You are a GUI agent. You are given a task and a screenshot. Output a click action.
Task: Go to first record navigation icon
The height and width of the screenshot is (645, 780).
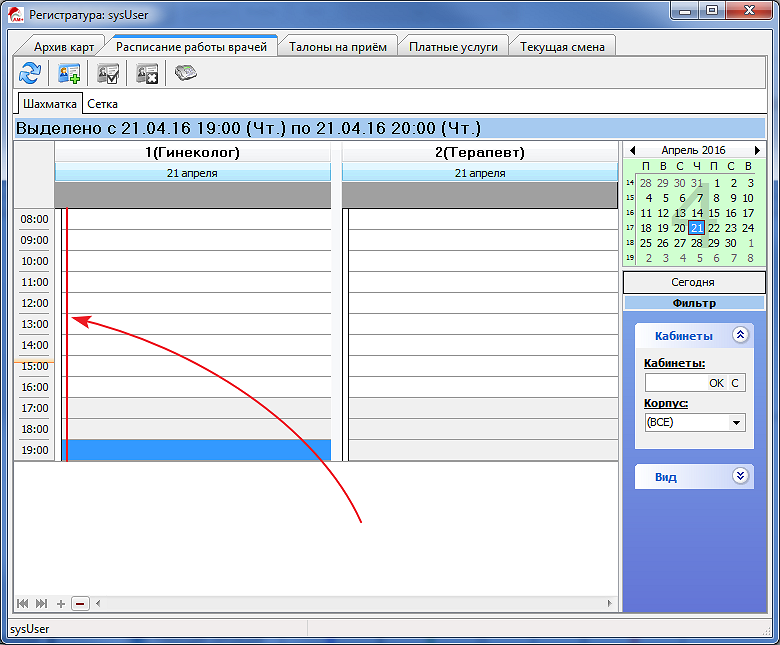pos(22,604)
